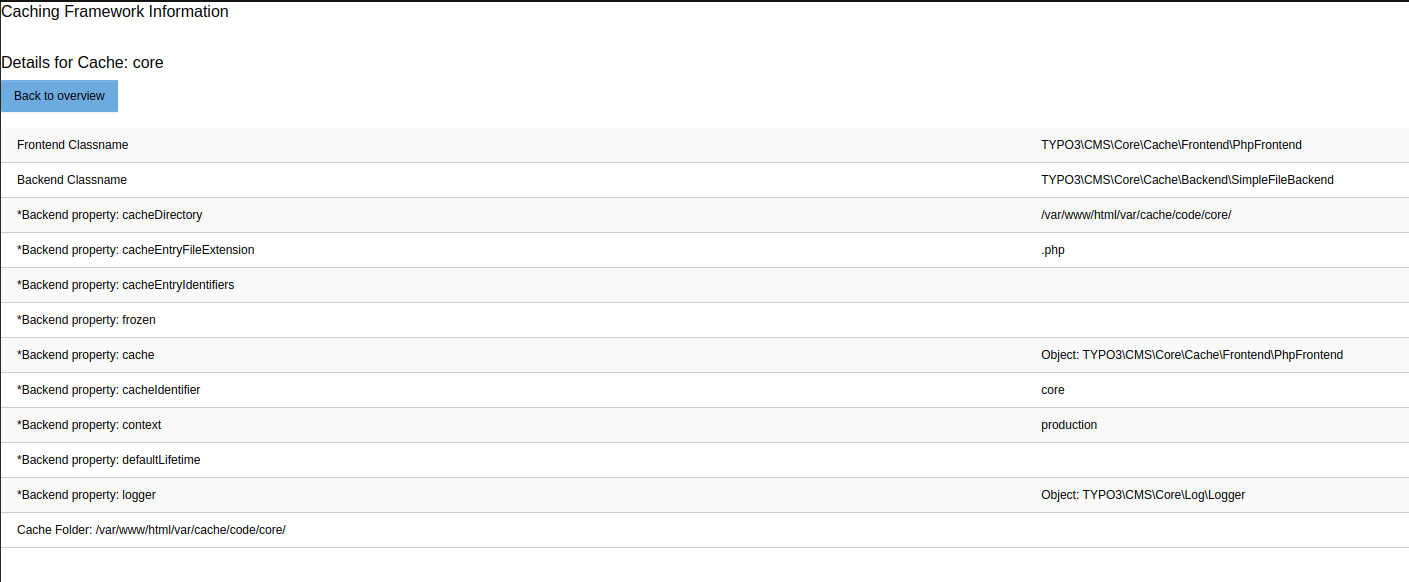Click the Logger object value text
The image size is (1409, 582).
point(1143,494)
